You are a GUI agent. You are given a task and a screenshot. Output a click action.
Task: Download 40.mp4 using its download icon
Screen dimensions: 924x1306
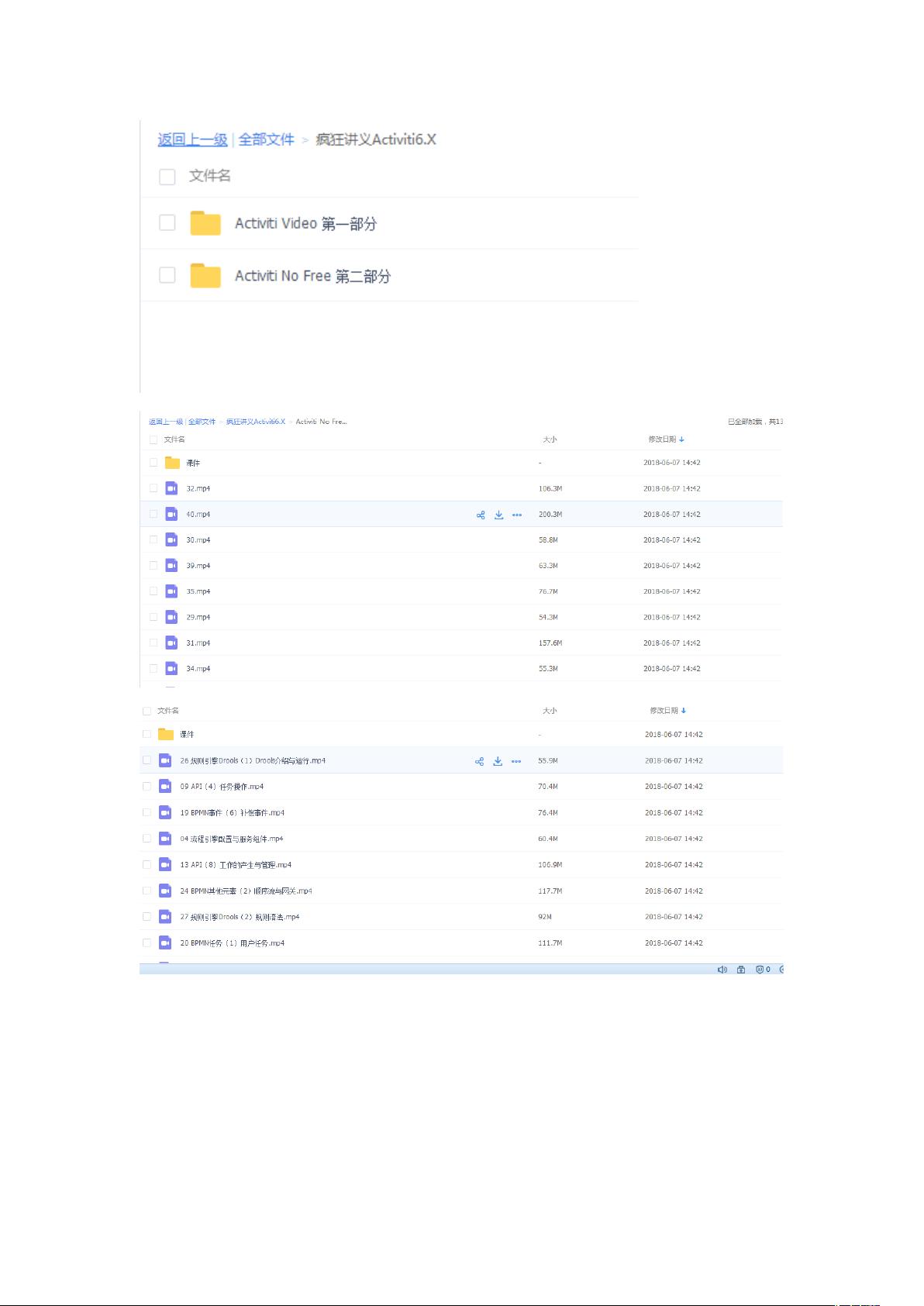499,515
